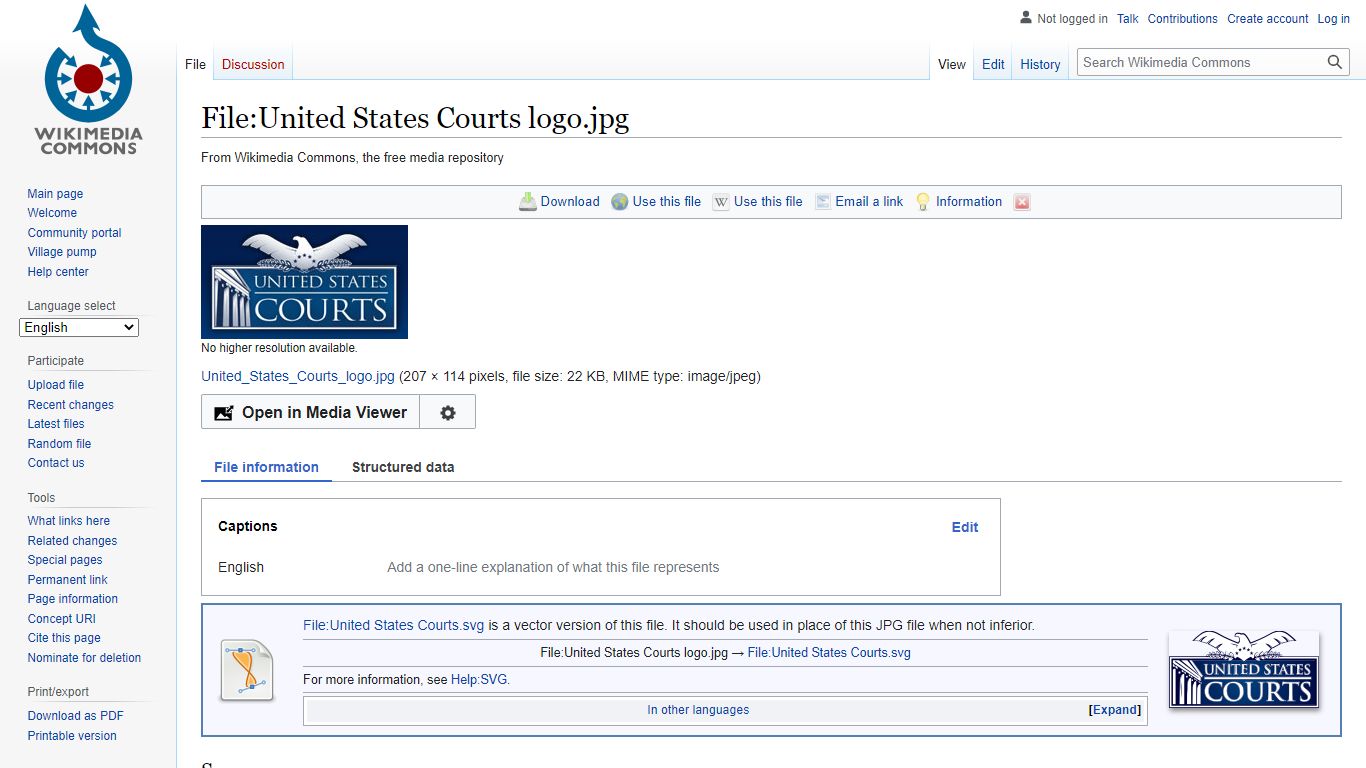This screenshot has width=1366, height=768.
Task: Switch to the File tab
Action: [x=195, y=64]
